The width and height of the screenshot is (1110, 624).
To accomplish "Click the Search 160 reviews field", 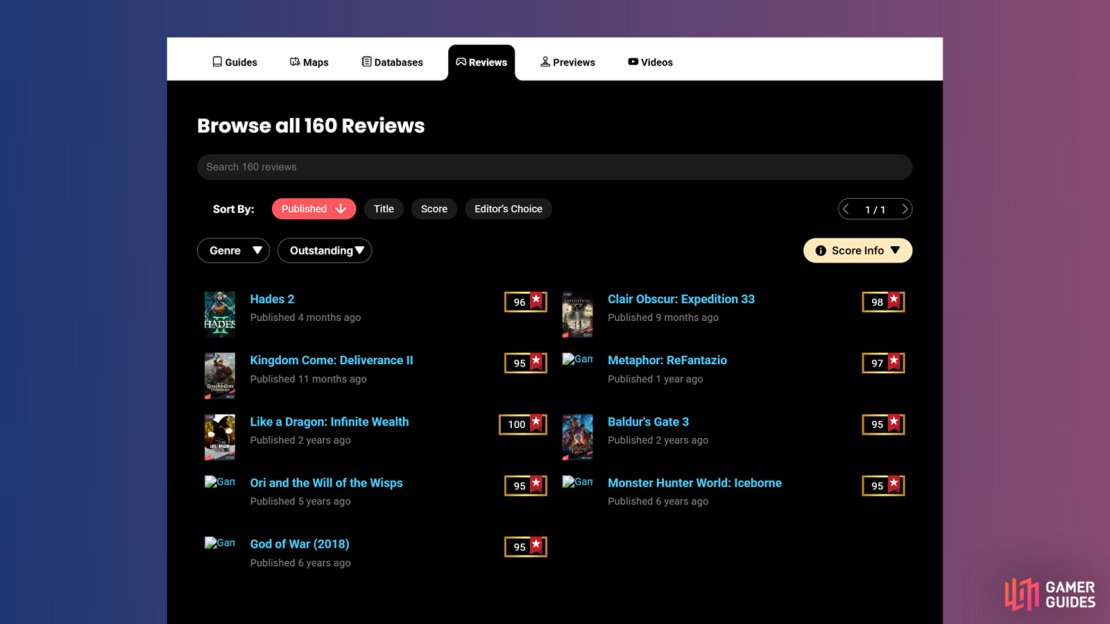I will [x=554, y=167].
